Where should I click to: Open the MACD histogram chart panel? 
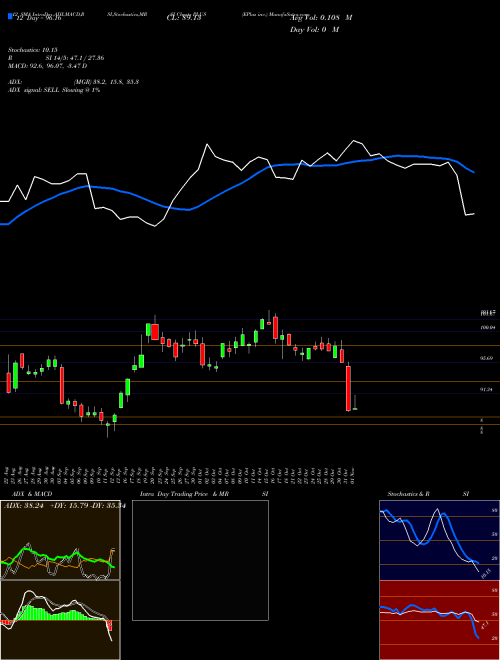(x=60, y=620)
